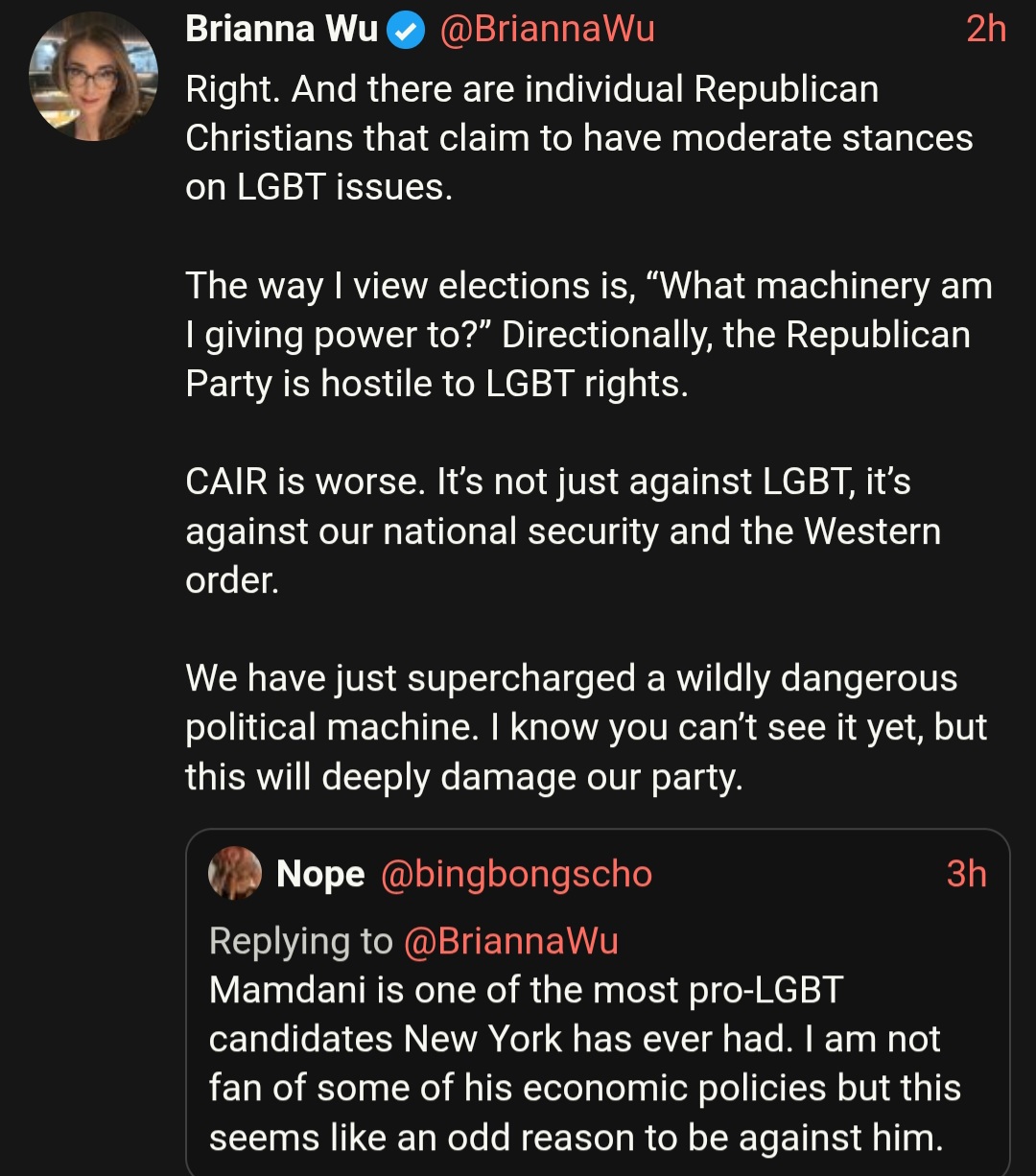This screenshot has height=1176, width=1036.
Task: Open the @bingbongscho handle
Action: (516, 874)
